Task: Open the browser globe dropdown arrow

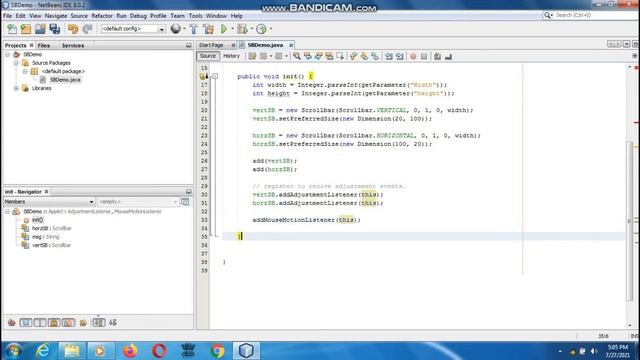Action: point(184,29)
